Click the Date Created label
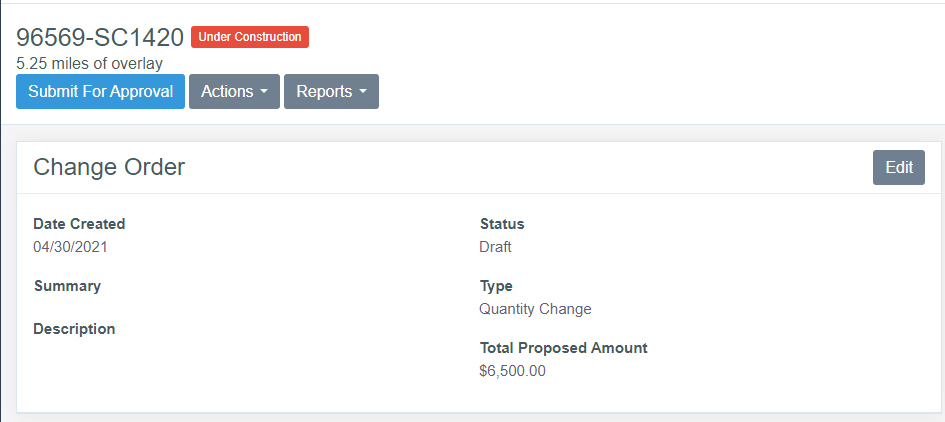The height and width of the screenshot is (422, 945). [79, 224]
